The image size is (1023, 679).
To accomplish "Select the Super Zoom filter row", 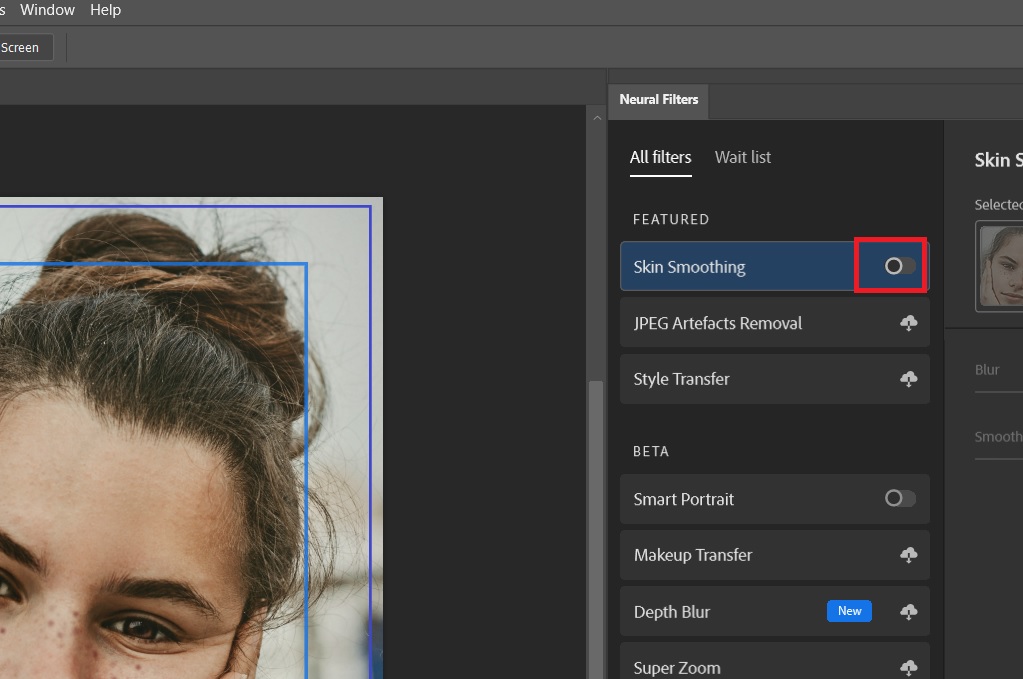I will click(774, 661).
